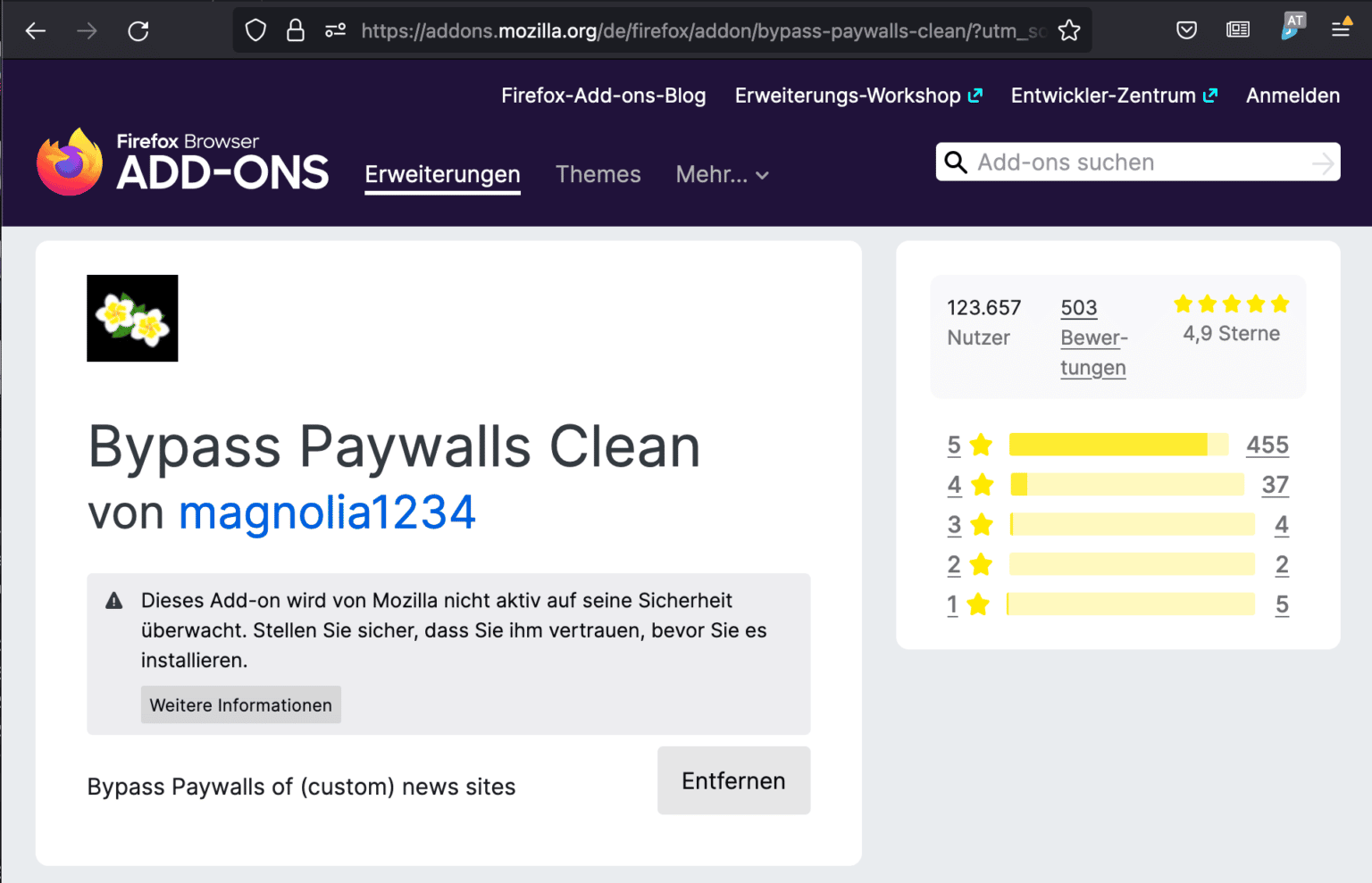Submit the search with the arrow icon
The height and width of the screenshot is (883, 1372).
tap(1323, 163)
